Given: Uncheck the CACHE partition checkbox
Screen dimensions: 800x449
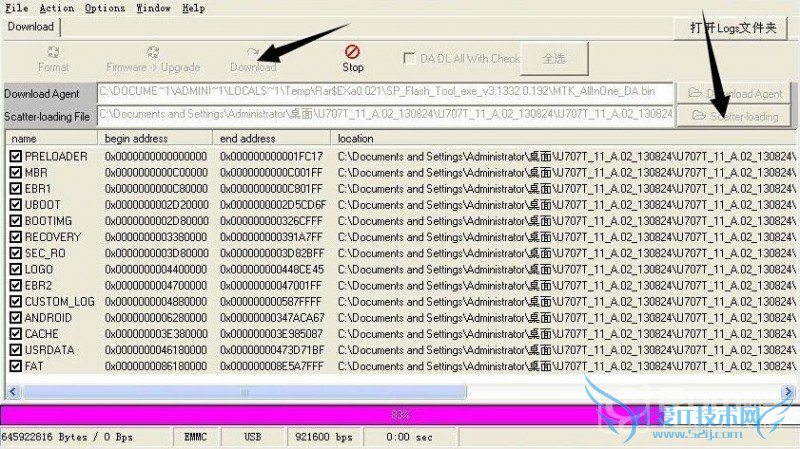Looking at the screenshot, I should click(15, 334).
